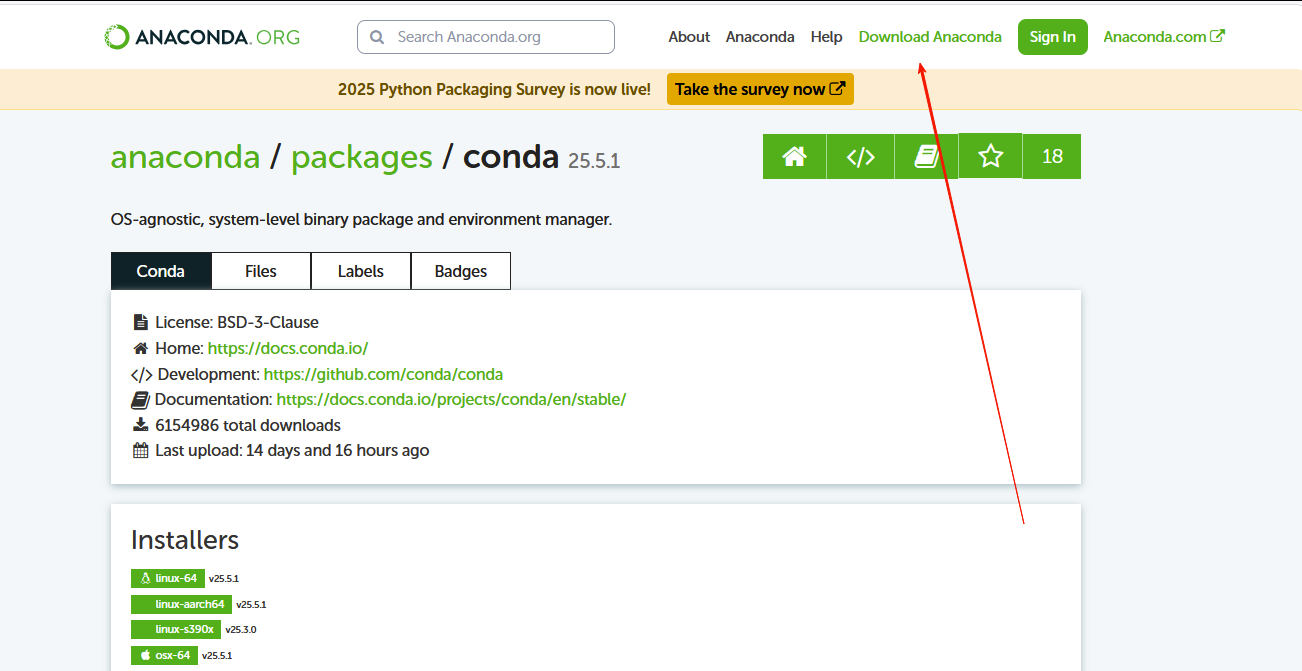Switch to the Conda tab

click(161, 271)
